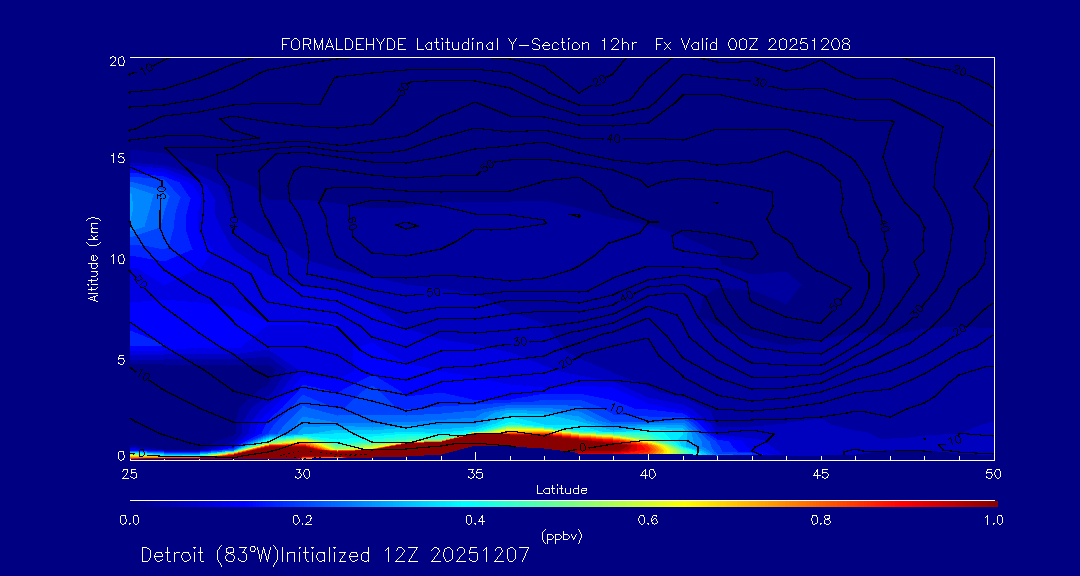Click latitude tick label 30 on x-axis
The image size is (1080, 576).
[302, 473]
